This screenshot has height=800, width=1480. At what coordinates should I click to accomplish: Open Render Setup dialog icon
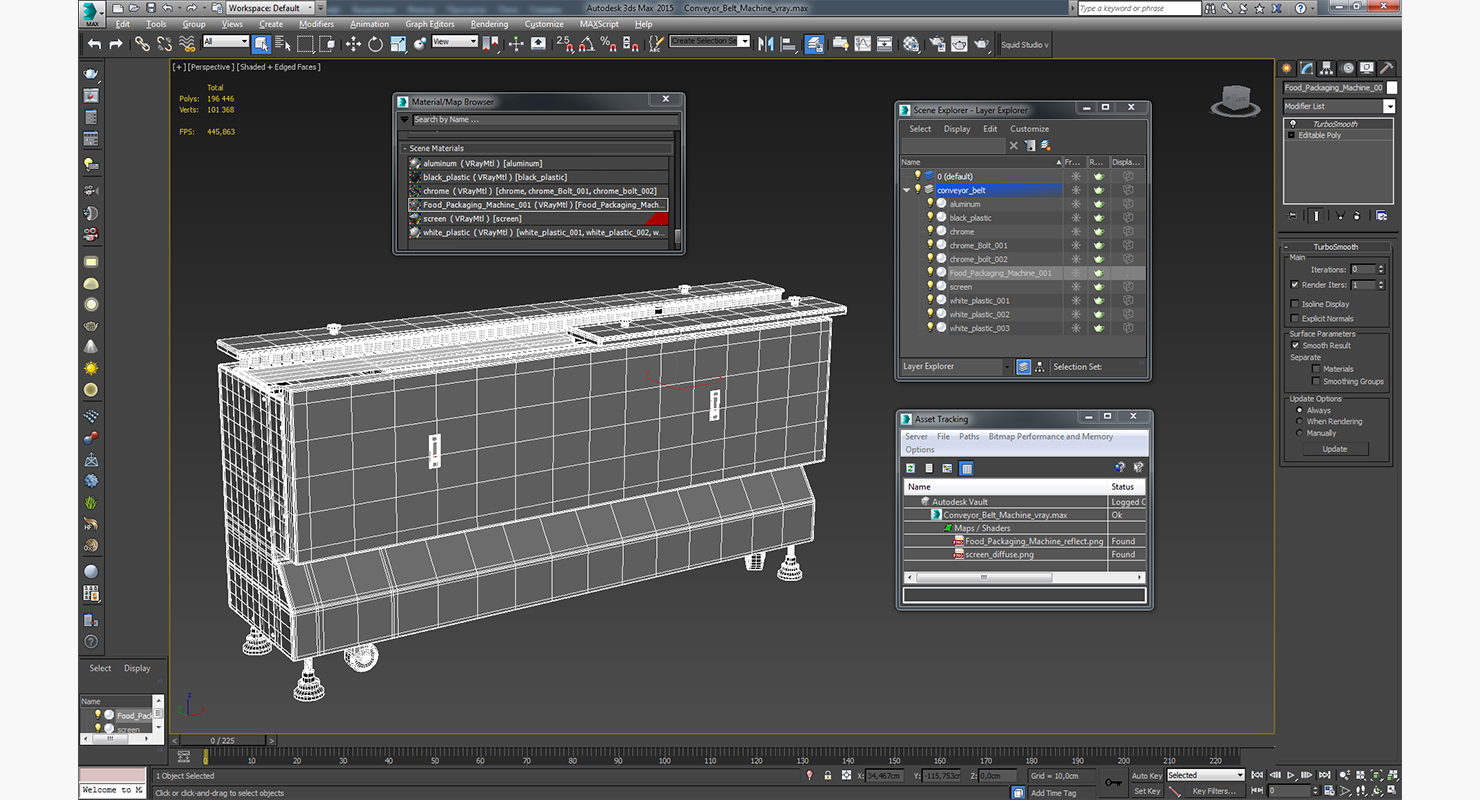tap(937, 43)
